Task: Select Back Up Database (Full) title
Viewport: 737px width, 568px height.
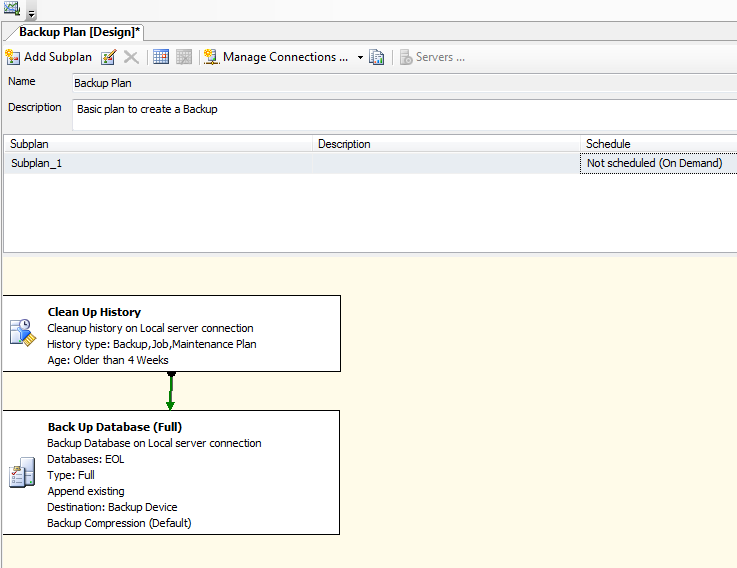Action: point(115,427)
